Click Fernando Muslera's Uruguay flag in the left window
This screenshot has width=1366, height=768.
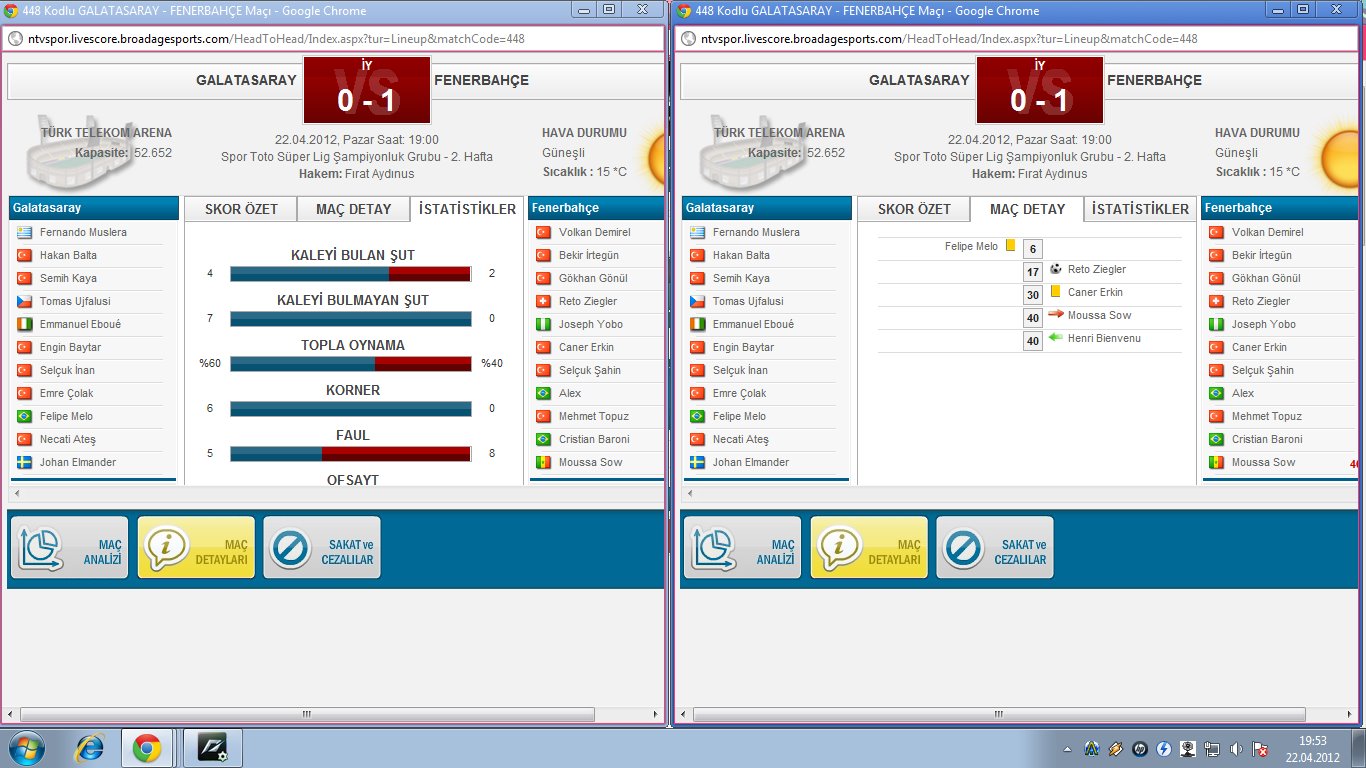tap(25, 232)
